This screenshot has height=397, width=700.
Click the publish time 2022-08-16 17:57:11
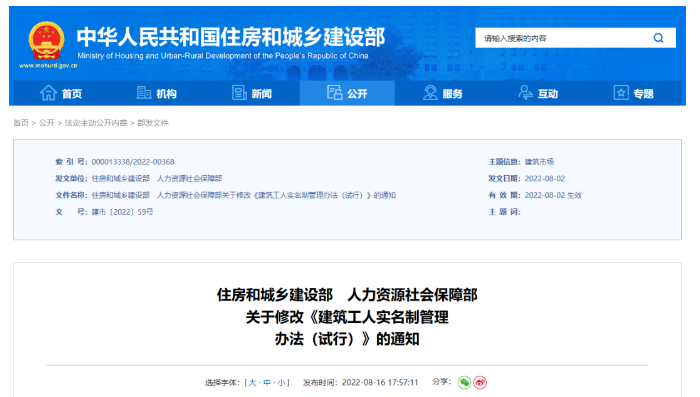pyautogui.click(x=380, y=382)
